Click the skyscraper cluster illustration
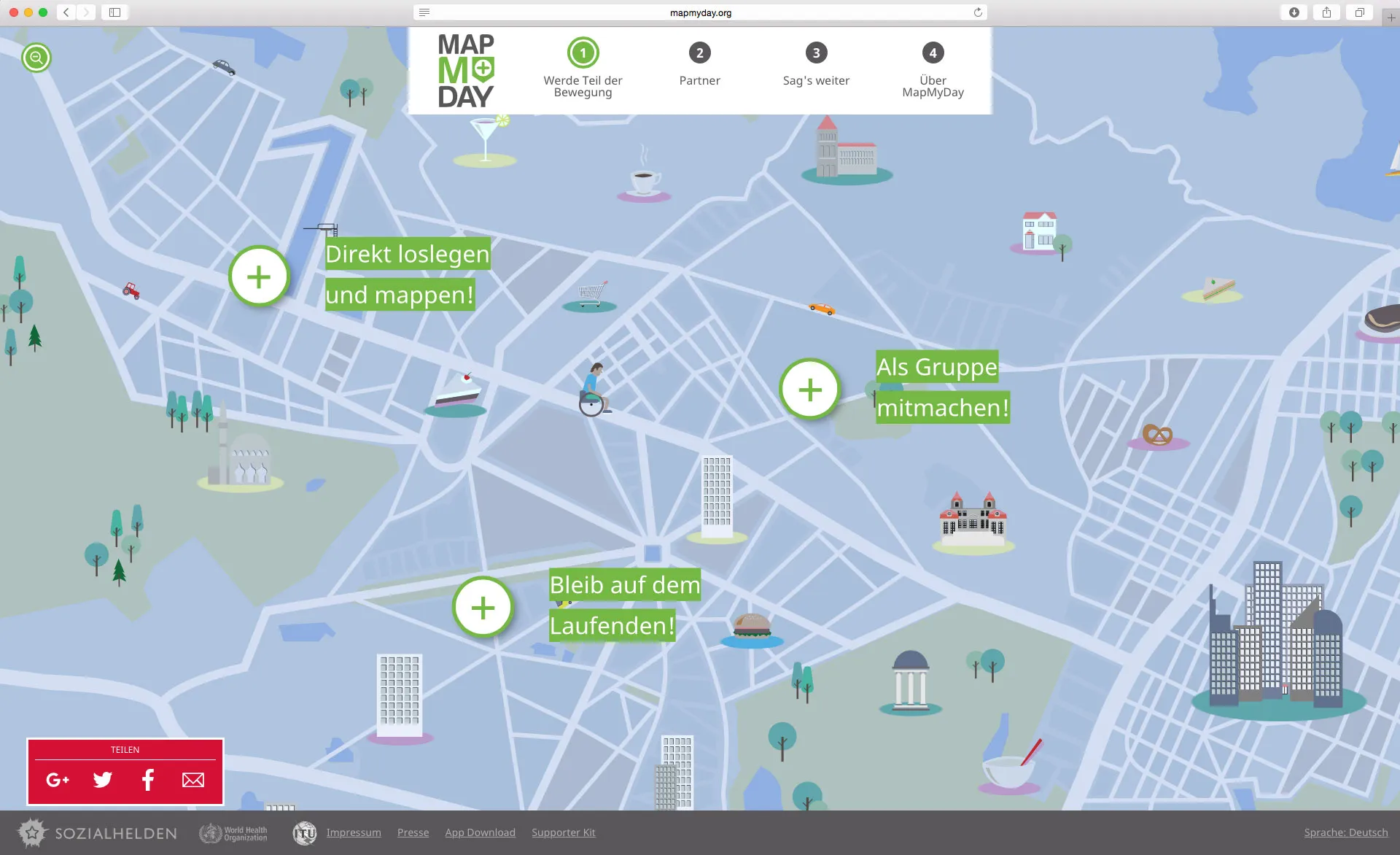The height and width of the screenshot is (855, 1400). (x=1277, y=641)
